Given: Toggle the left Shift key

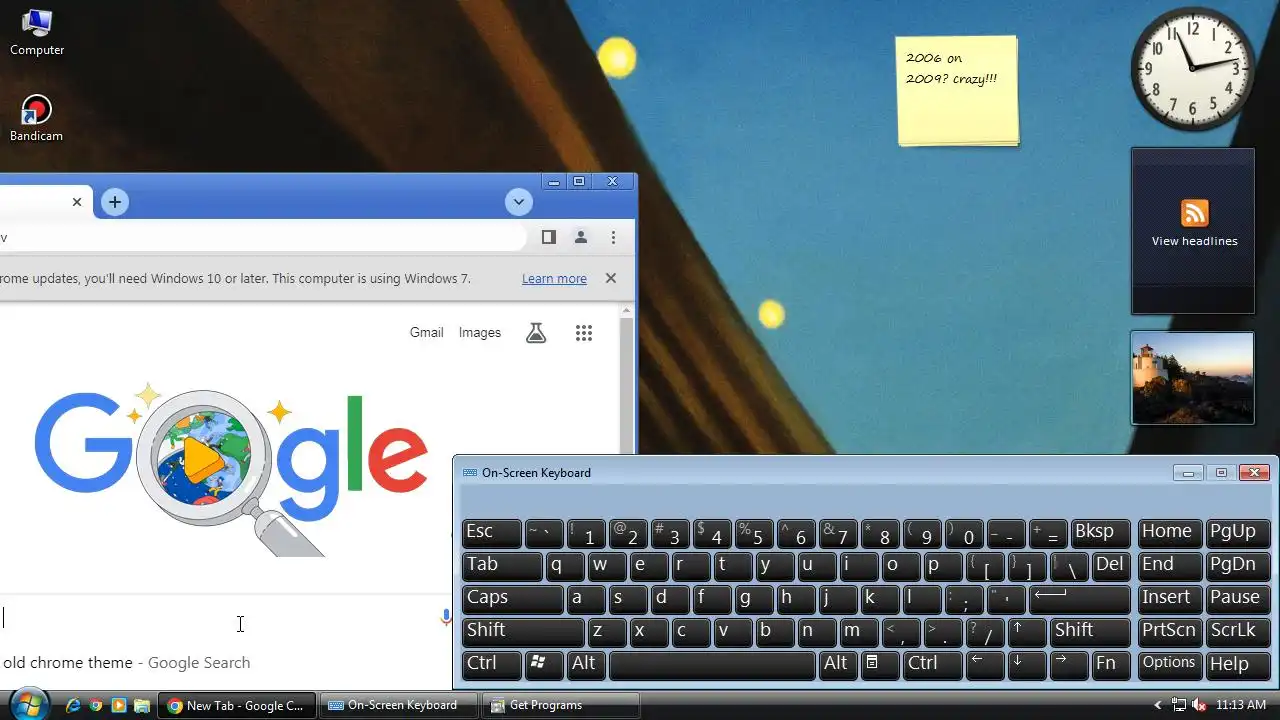Looking at the screenshot, I should (x=523, y=632).
